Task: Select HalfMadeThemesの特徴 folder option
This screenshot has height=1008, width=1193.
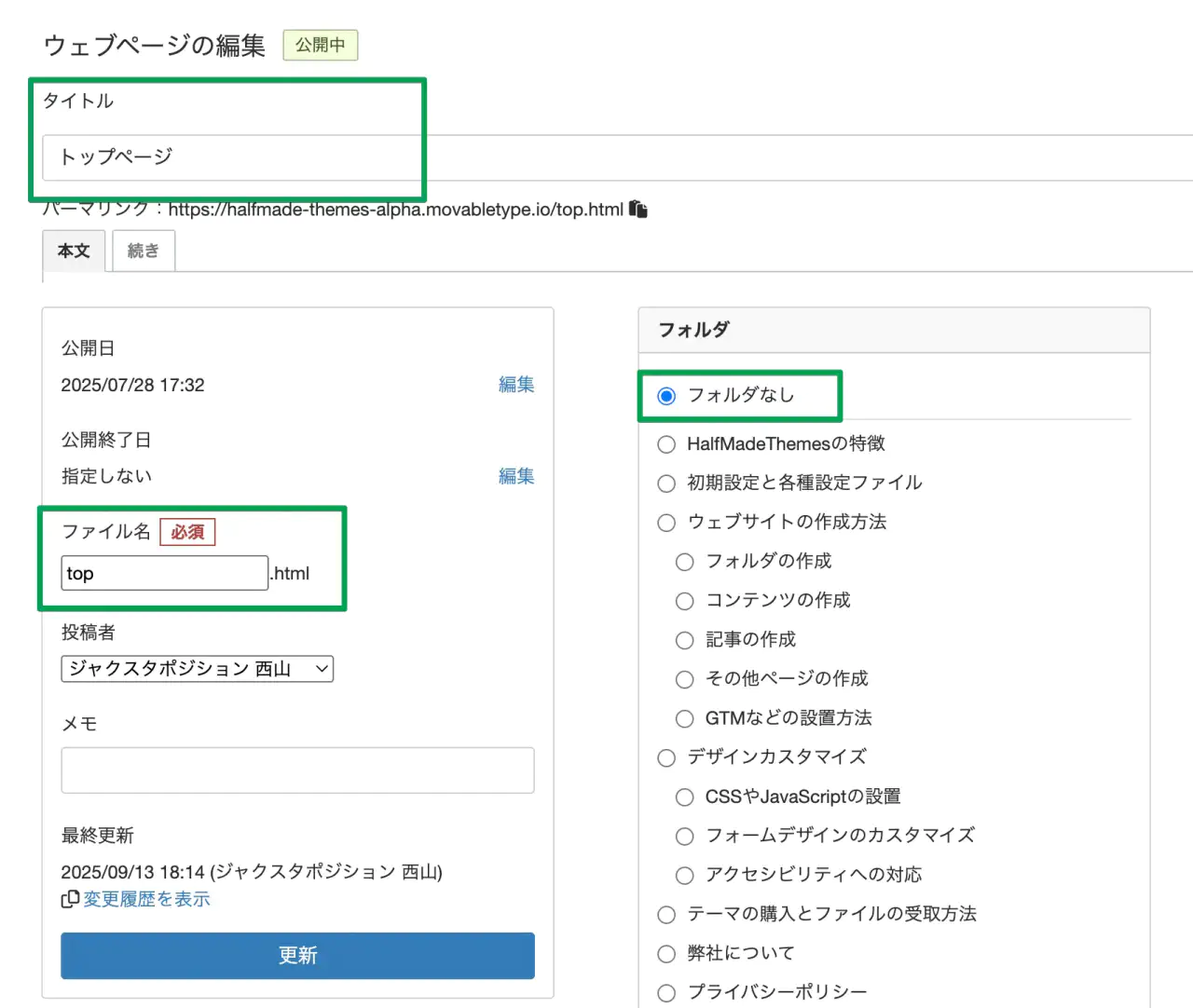Action: point(666,444)
